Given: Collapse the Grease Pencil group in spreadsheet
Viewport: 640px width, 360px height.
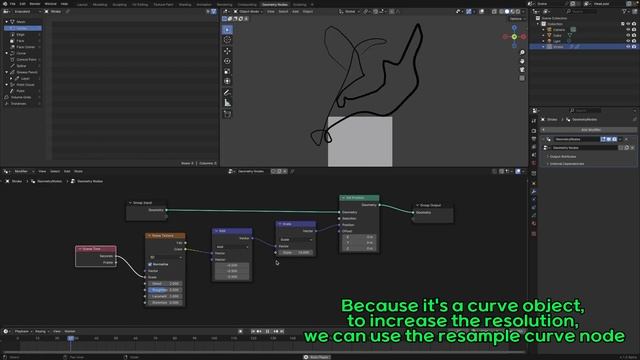Looking at the screenshot, I should click(7, 72).
